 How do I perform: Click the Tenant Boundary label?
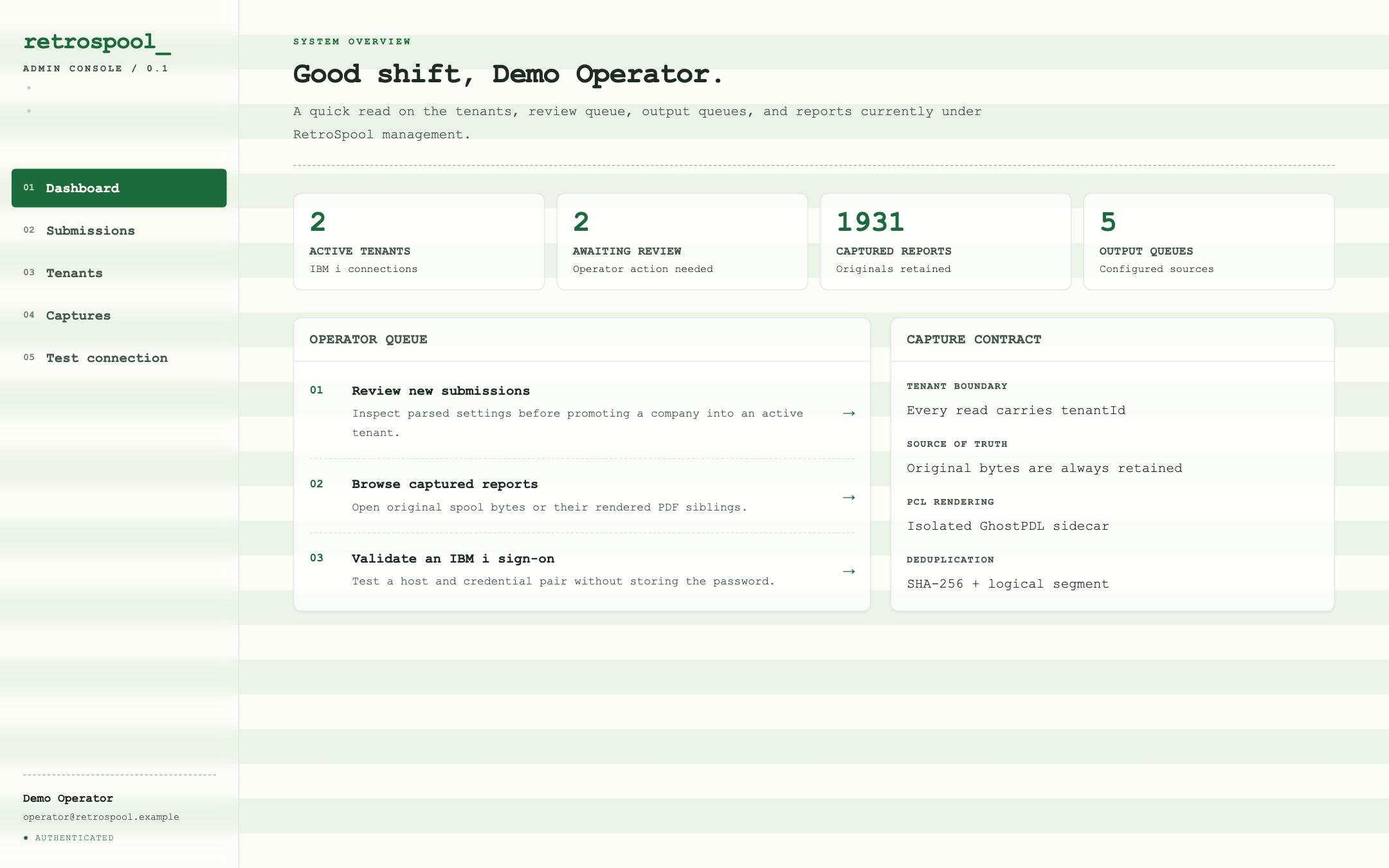[x=957, y=386]
